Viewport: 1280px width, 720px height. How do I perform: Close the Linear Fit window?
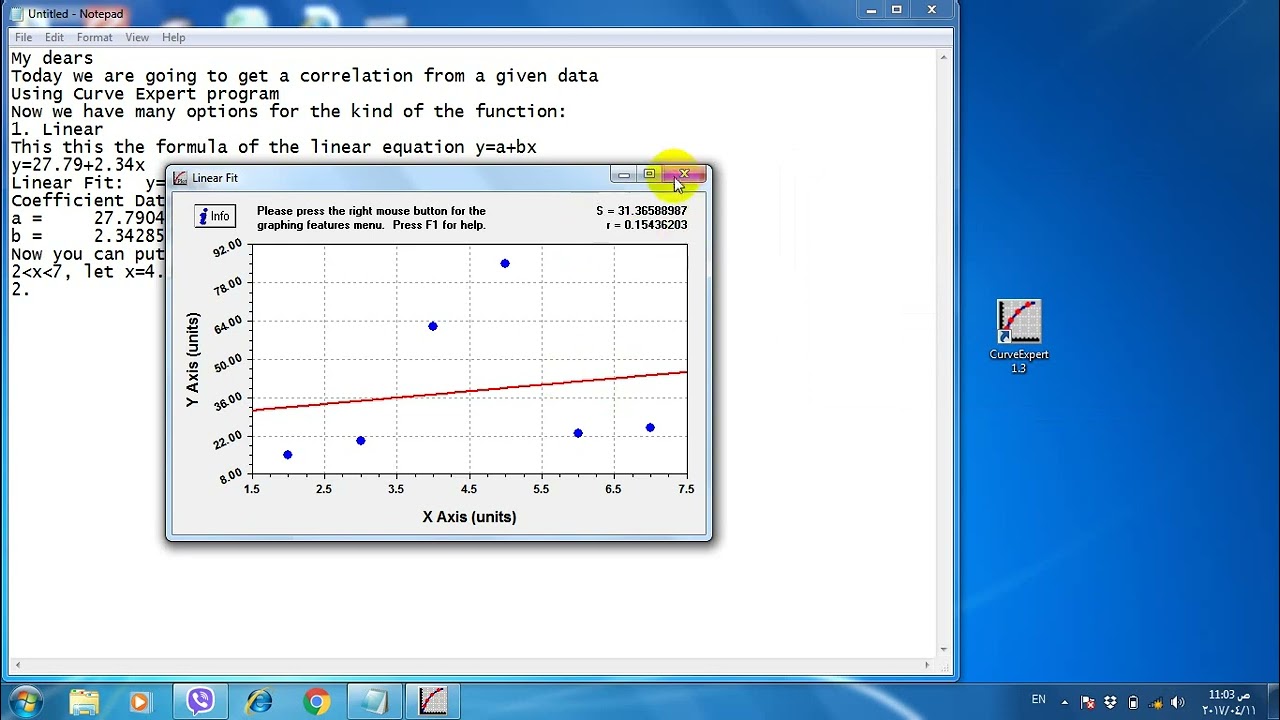click(x=684, y=175)
